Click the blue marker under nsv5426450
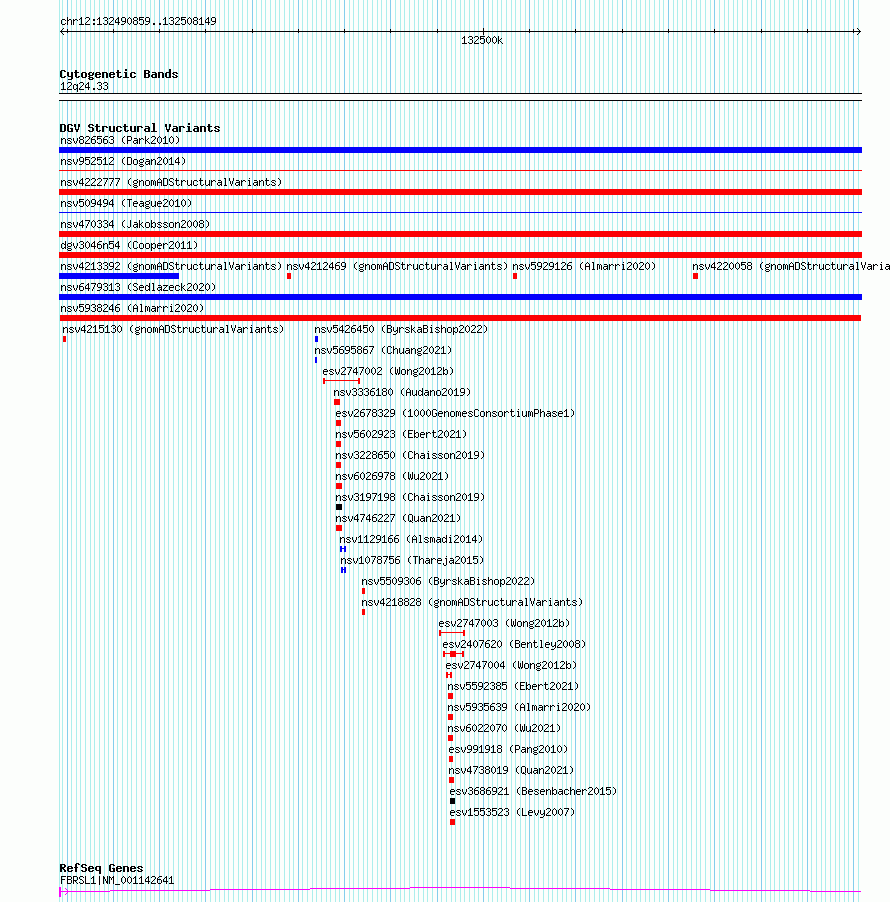The image size is (890, 902). (316, 339)
